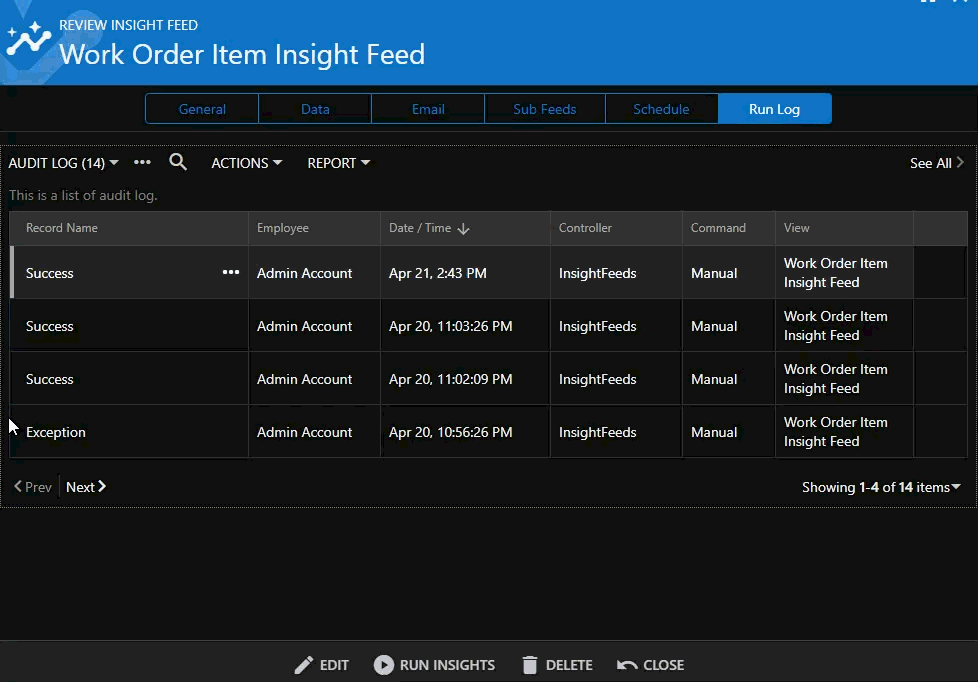The height and width of the screenshot is (682, 978).
Task: Run insights with the play button
Action: (x=434, y=665)
